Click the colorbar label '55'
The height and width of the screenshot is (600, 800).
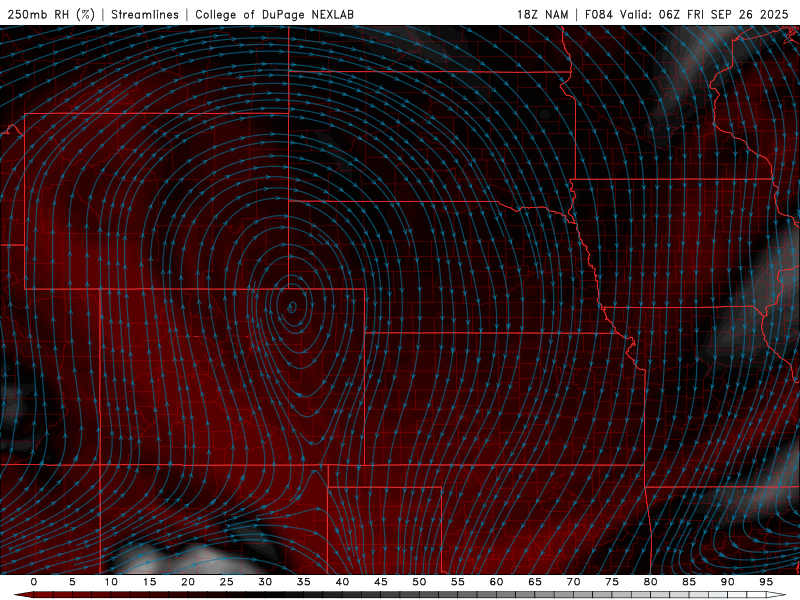458,582
